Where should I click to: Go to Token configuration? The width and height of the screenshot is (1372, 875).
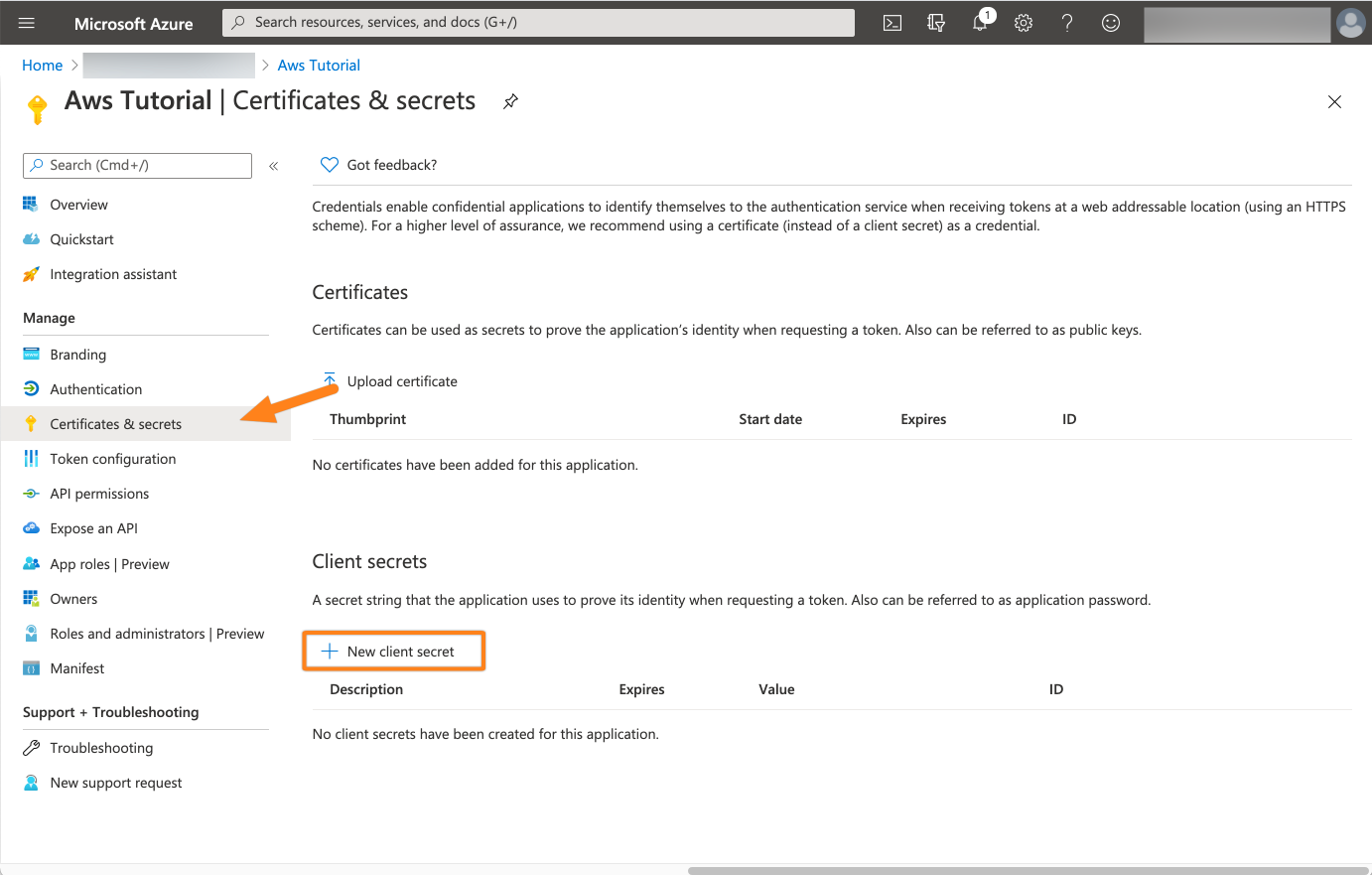pos(112,459)
